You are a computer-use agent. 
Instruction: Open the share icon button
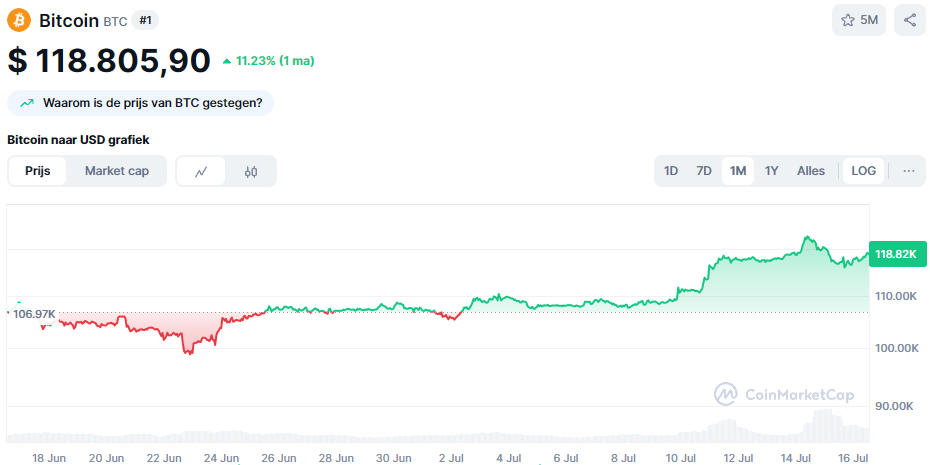(910, 20)
